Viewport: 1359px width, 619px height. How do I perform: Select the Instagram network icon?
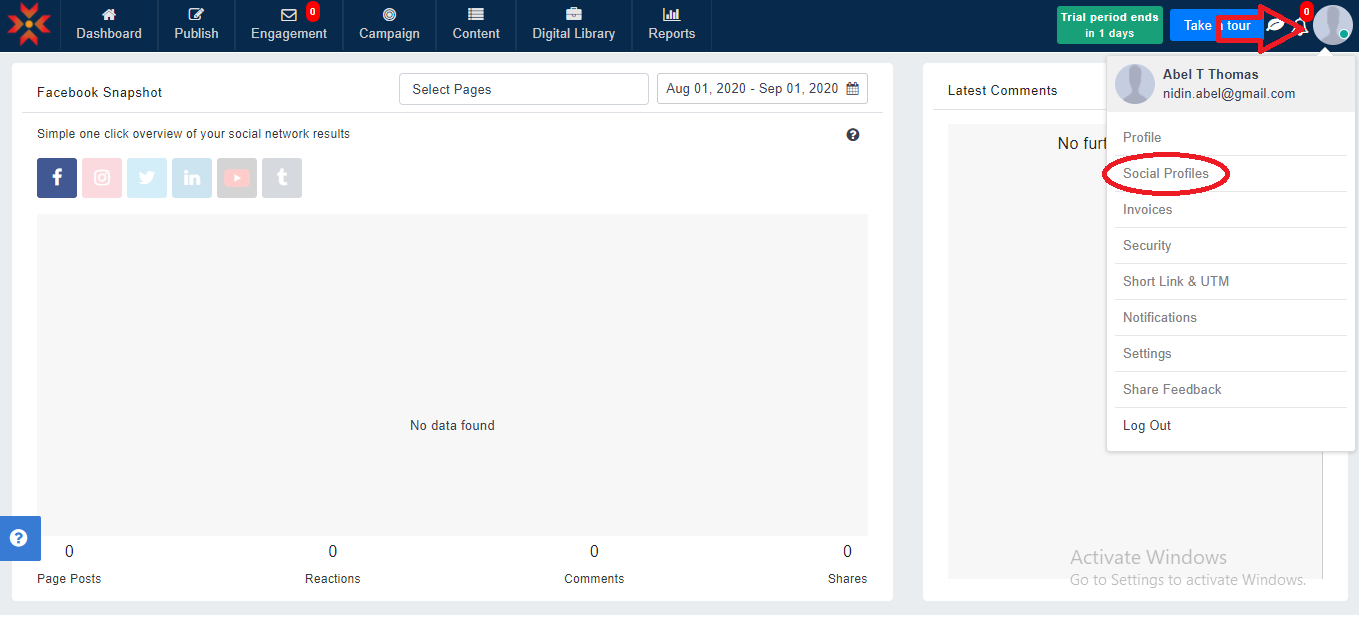102,178
